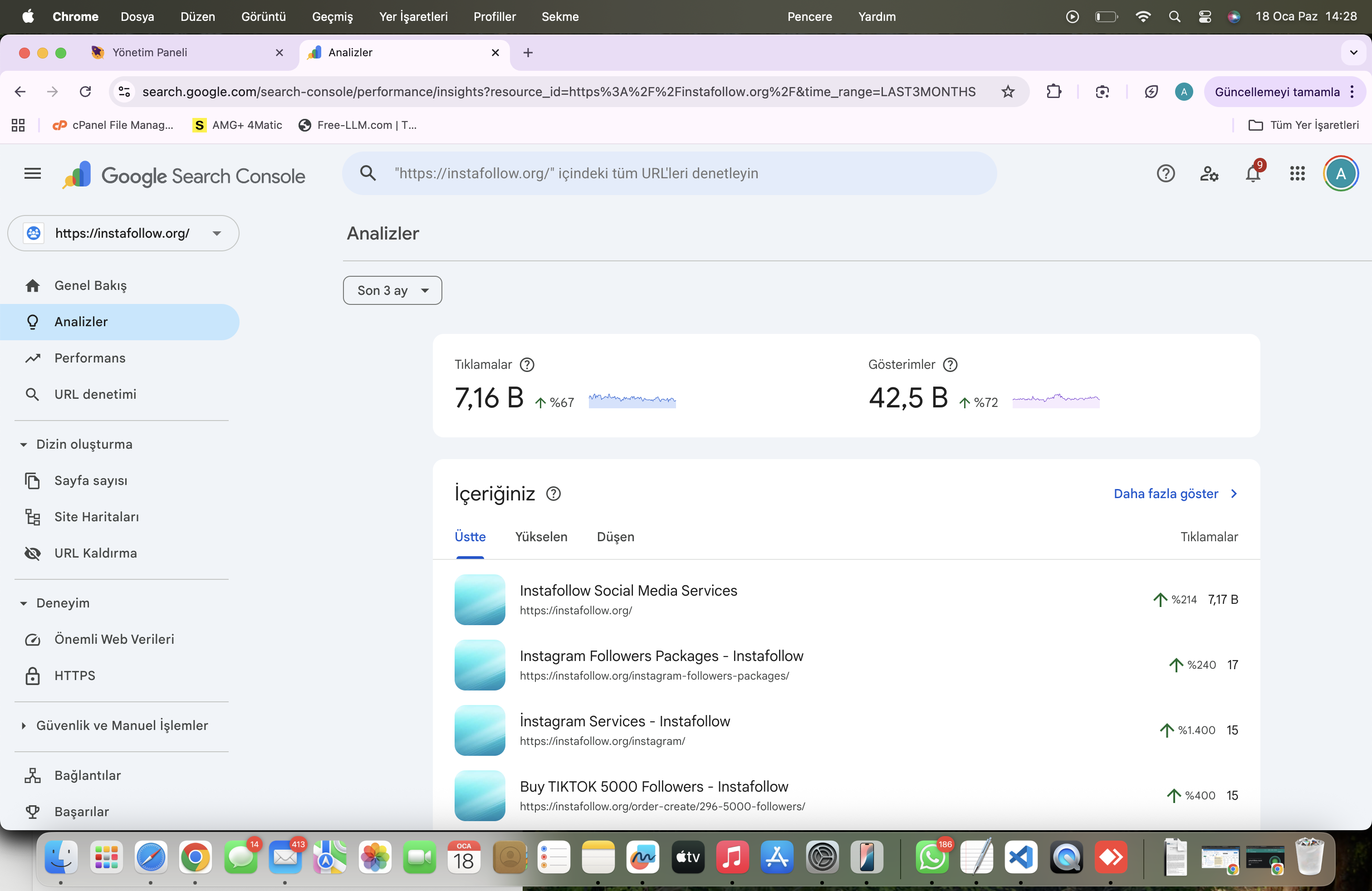This screenshot has height=891, width=1372.
Task: Open the Chrome extensions puzzle icon
Action: [x=1054, y=92]
